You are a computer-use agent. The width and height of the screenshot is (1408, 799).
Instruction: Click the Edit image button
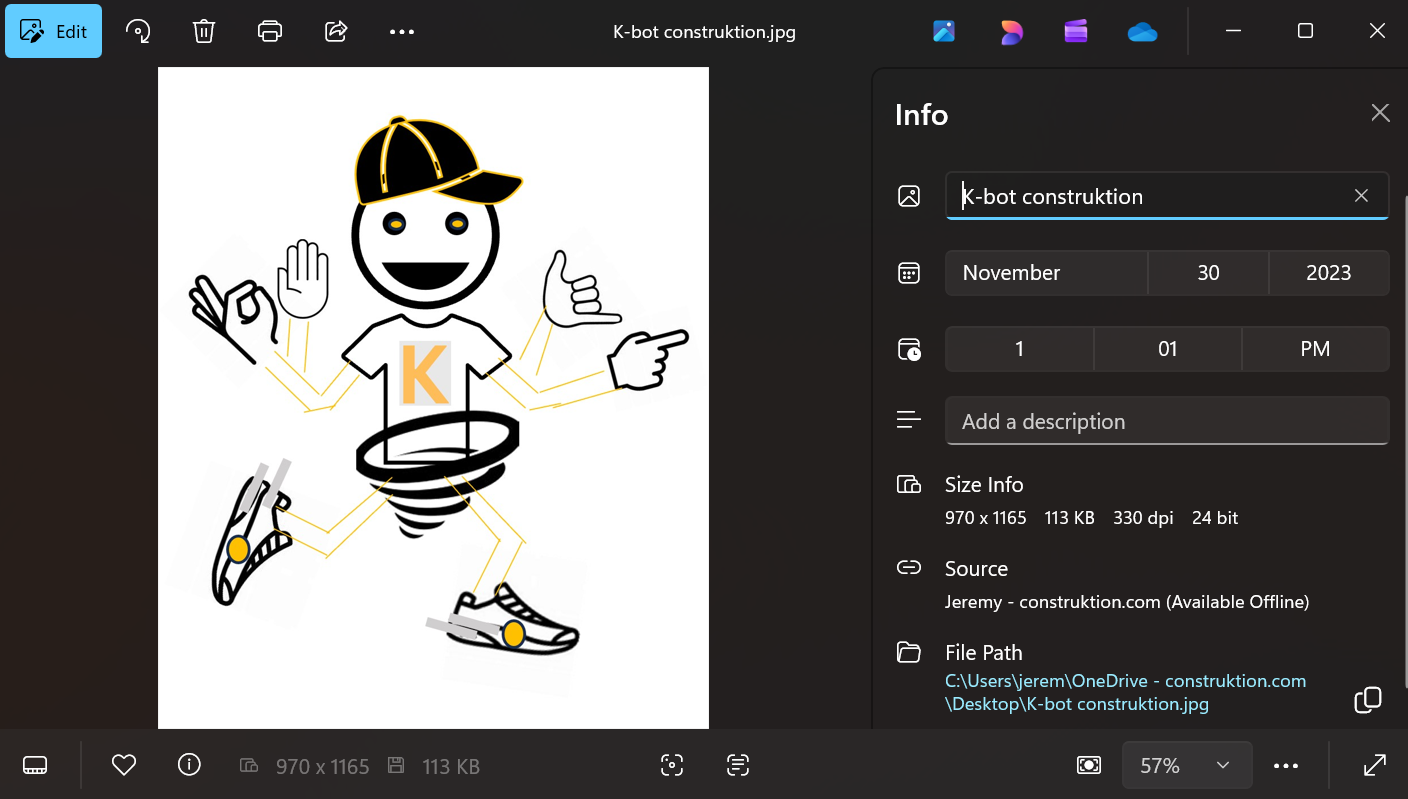54,31
